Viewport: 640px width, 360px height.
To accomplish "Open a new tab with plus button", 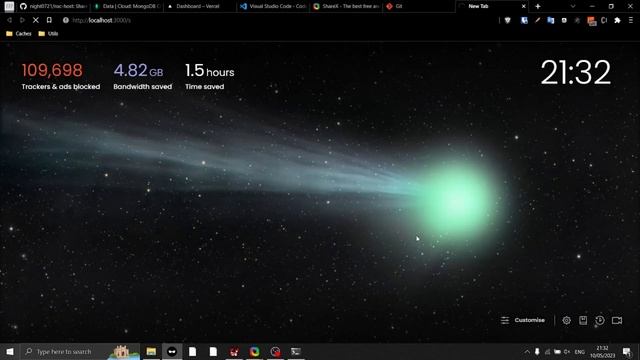I will click(x=538, y=6).
